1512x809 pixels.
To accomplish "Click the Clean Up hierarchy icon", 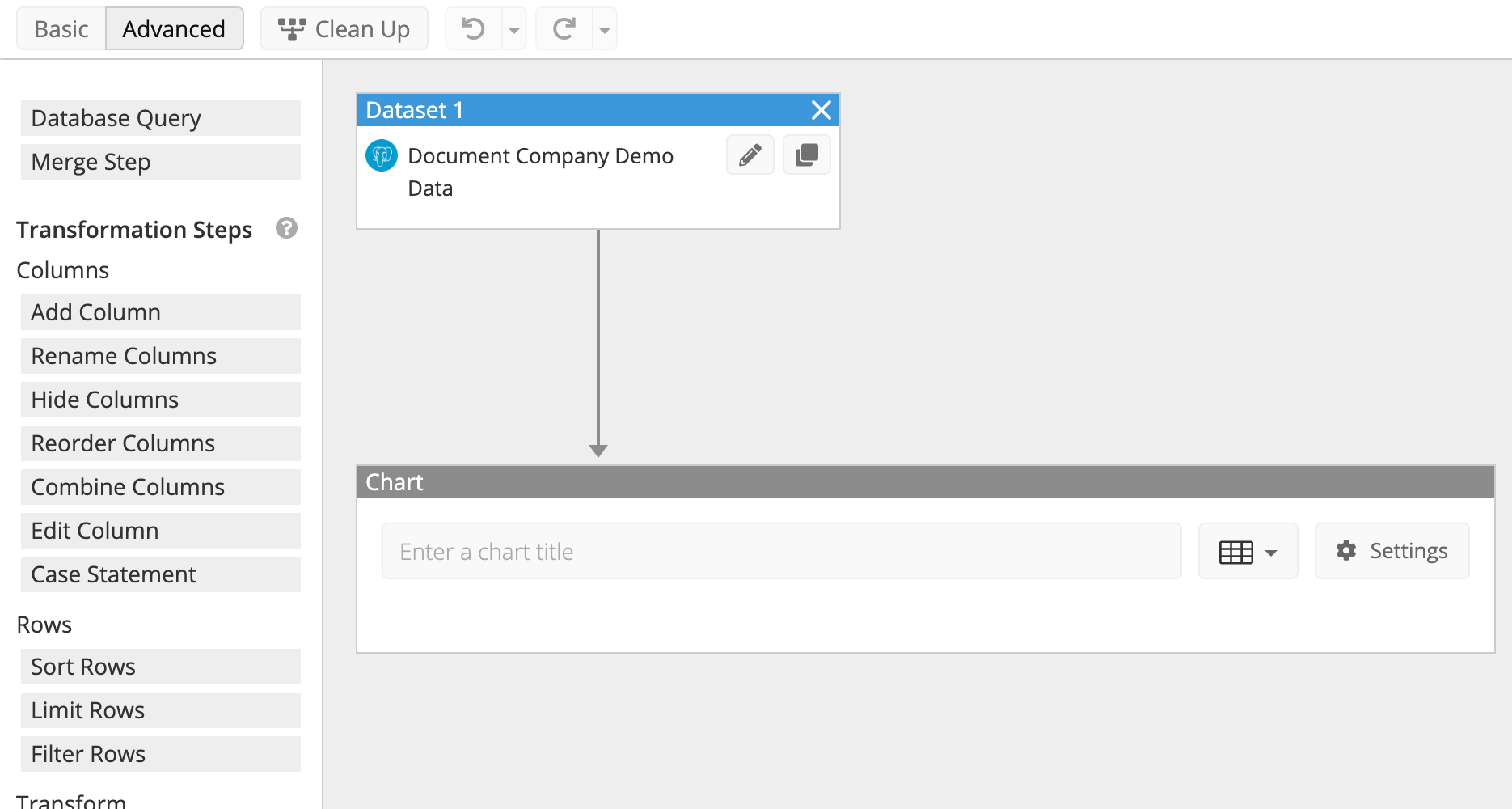I will point(292,29).
